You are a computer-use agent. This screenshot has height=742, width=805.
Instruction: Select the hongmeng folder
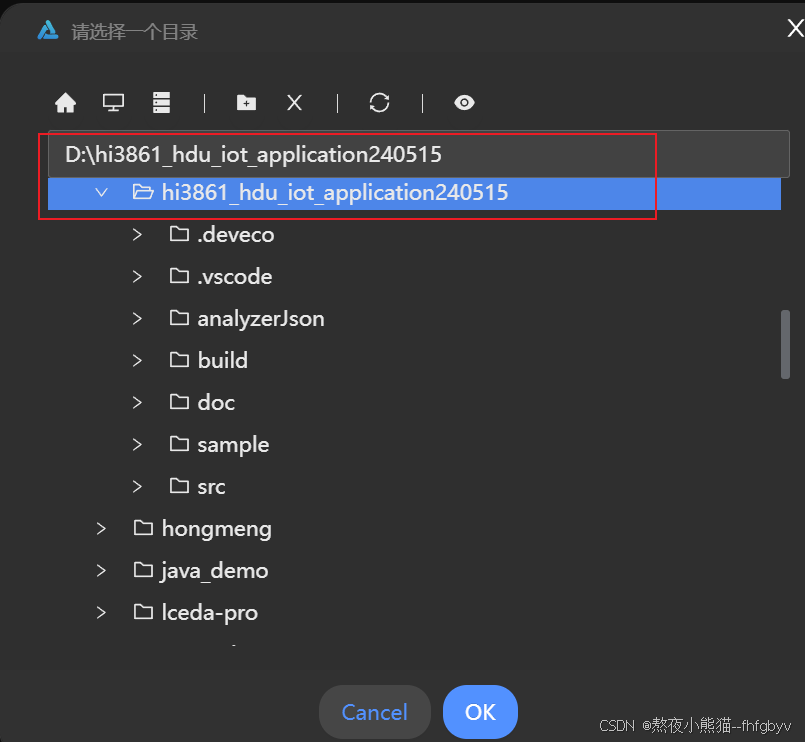202,529
